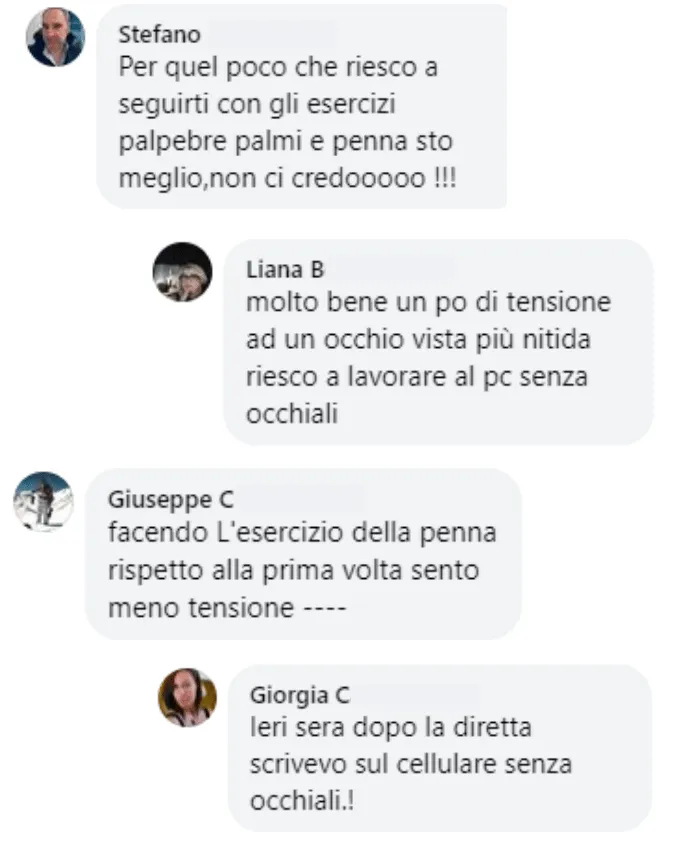Image resolution: width=675 pixels, height=844 pixels.
Task: Open Giuseppe C's mountain profile picture
Action: [44, 502]
